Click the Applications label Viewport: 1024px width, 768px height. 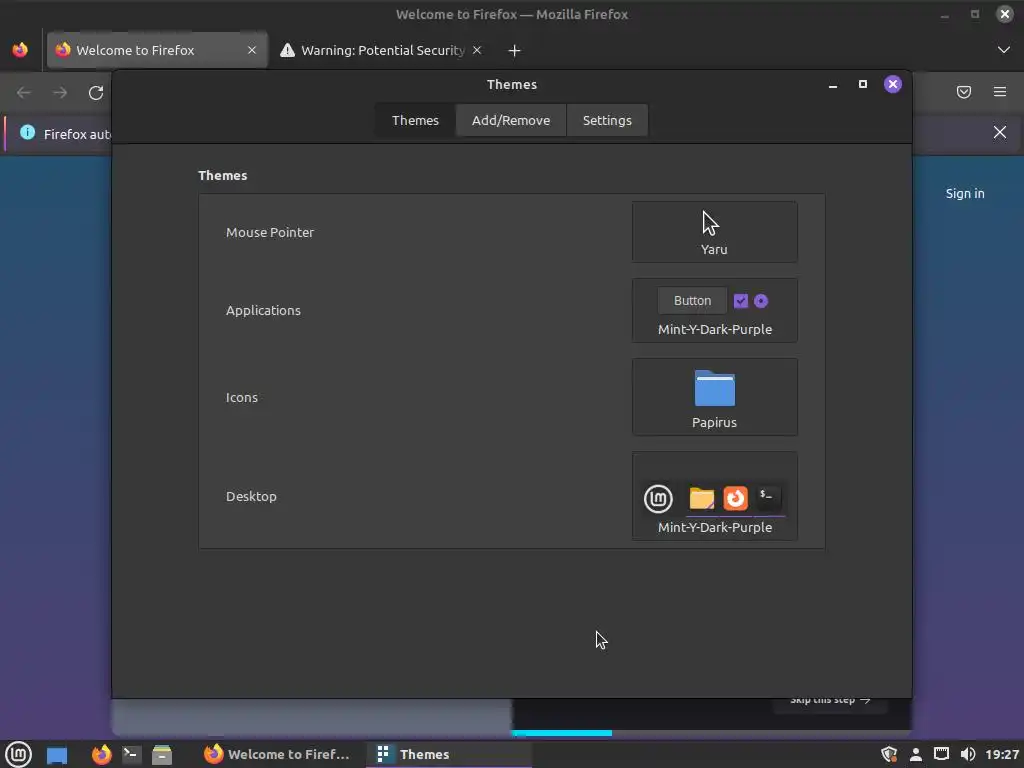click(x=263, y=310)
